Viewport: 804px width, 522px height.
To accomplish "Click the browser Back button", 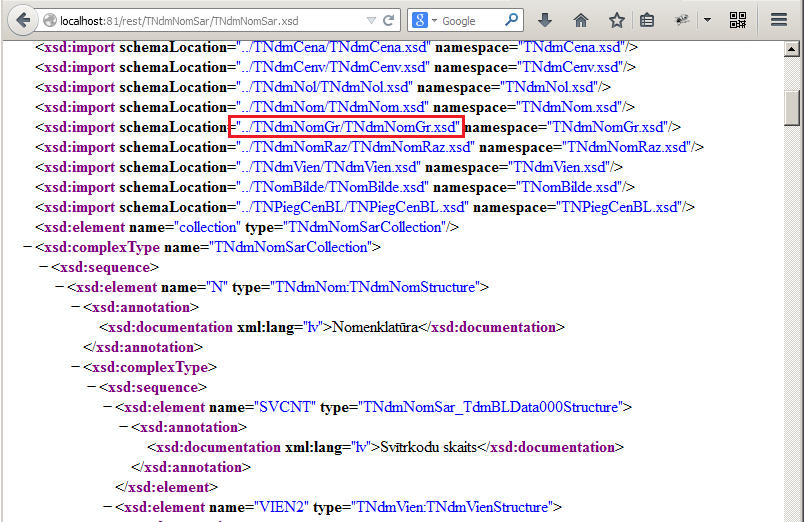I will pyautogui.click(x=23, y=20).
